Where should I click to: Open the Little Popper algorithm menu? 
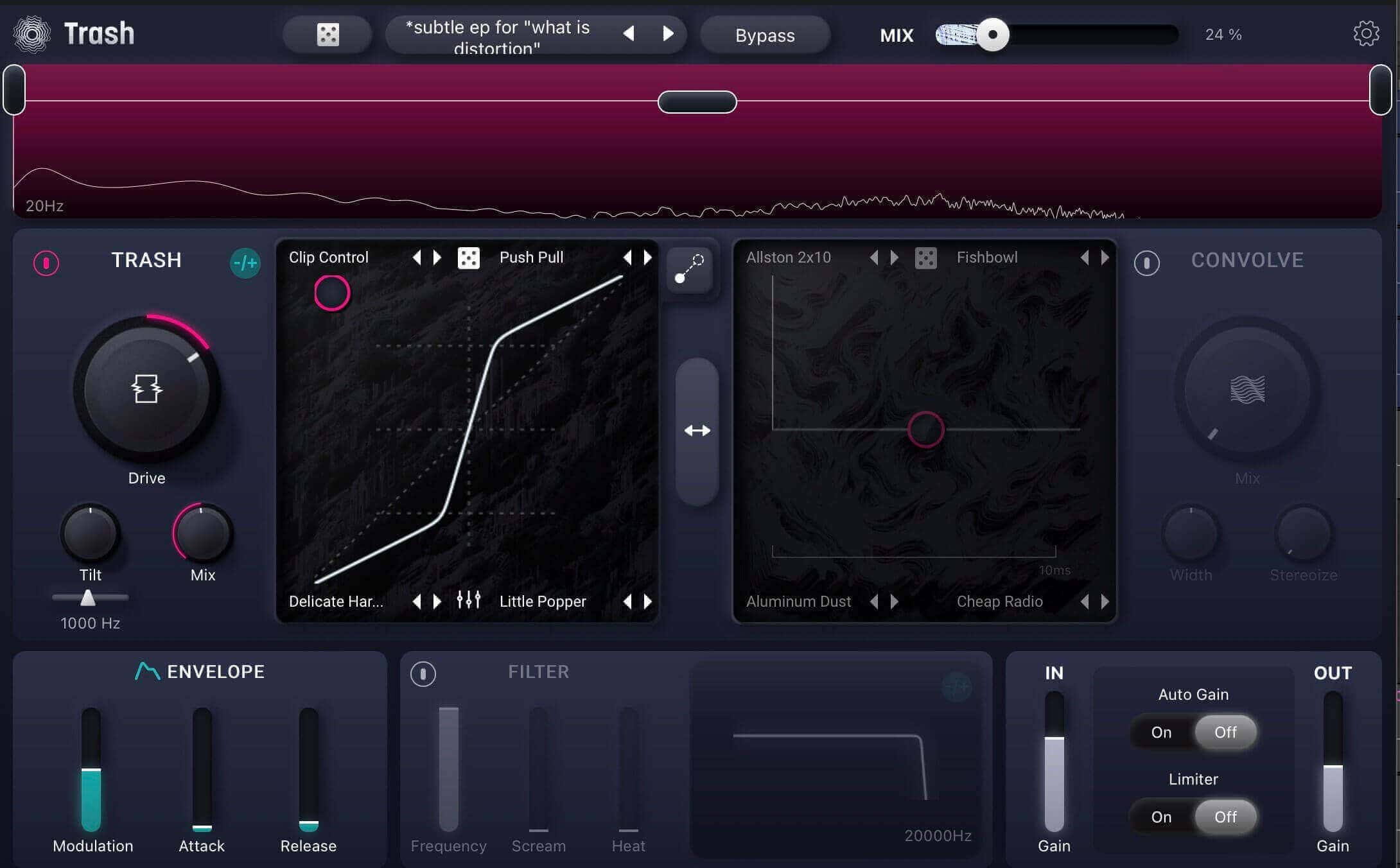point(543,602)
